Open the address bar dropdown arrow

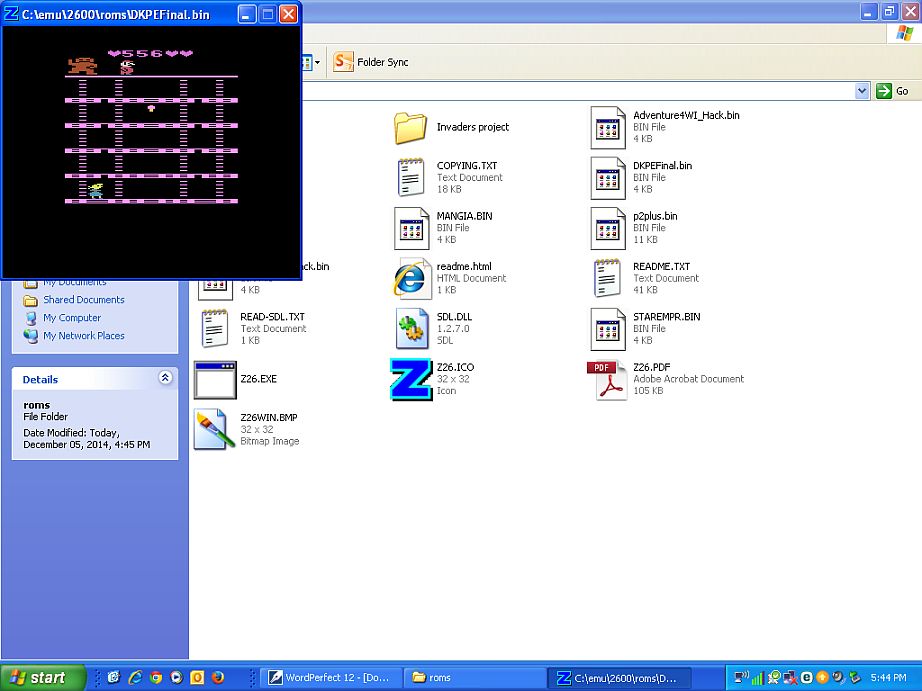[862, 91]
